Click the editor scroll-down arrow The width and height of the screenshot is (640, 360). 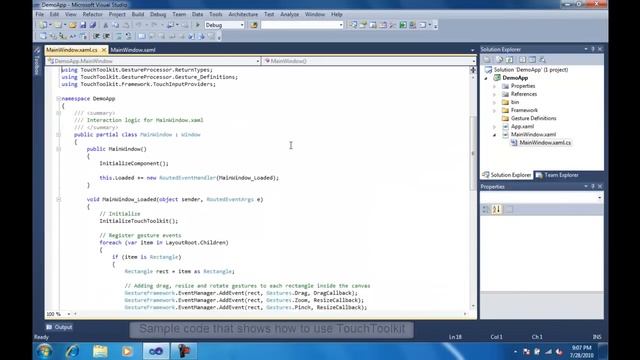(x=473, y=306)
